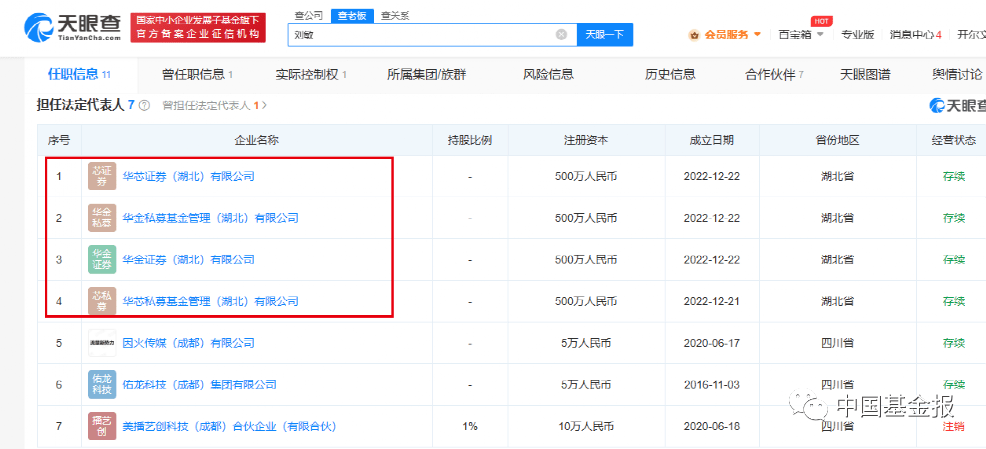Open the 曾任职信息 tab

pyautogui.click(x=197, y=75)
